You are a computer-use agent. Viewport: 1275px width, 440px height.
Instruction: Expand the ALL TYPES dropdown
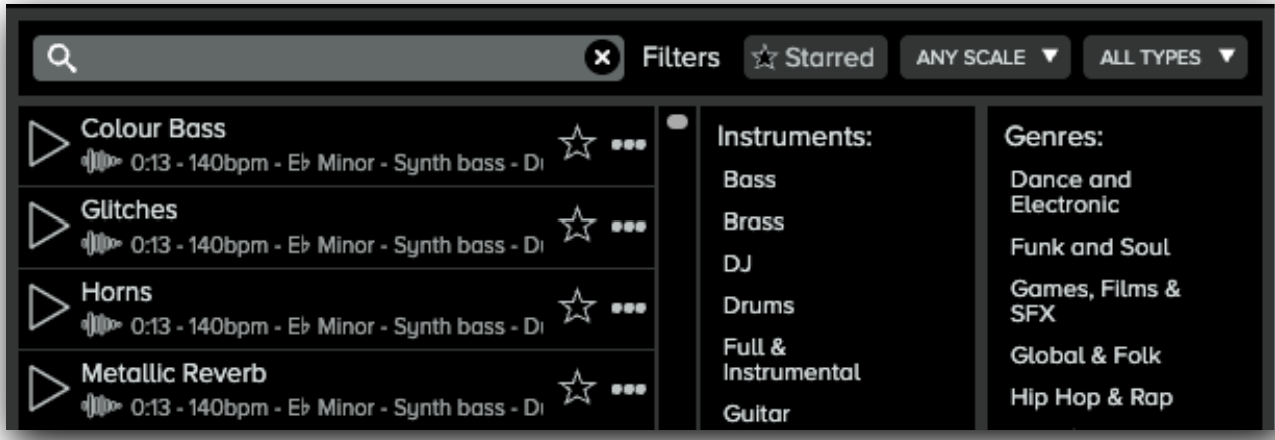(1166, 58)
